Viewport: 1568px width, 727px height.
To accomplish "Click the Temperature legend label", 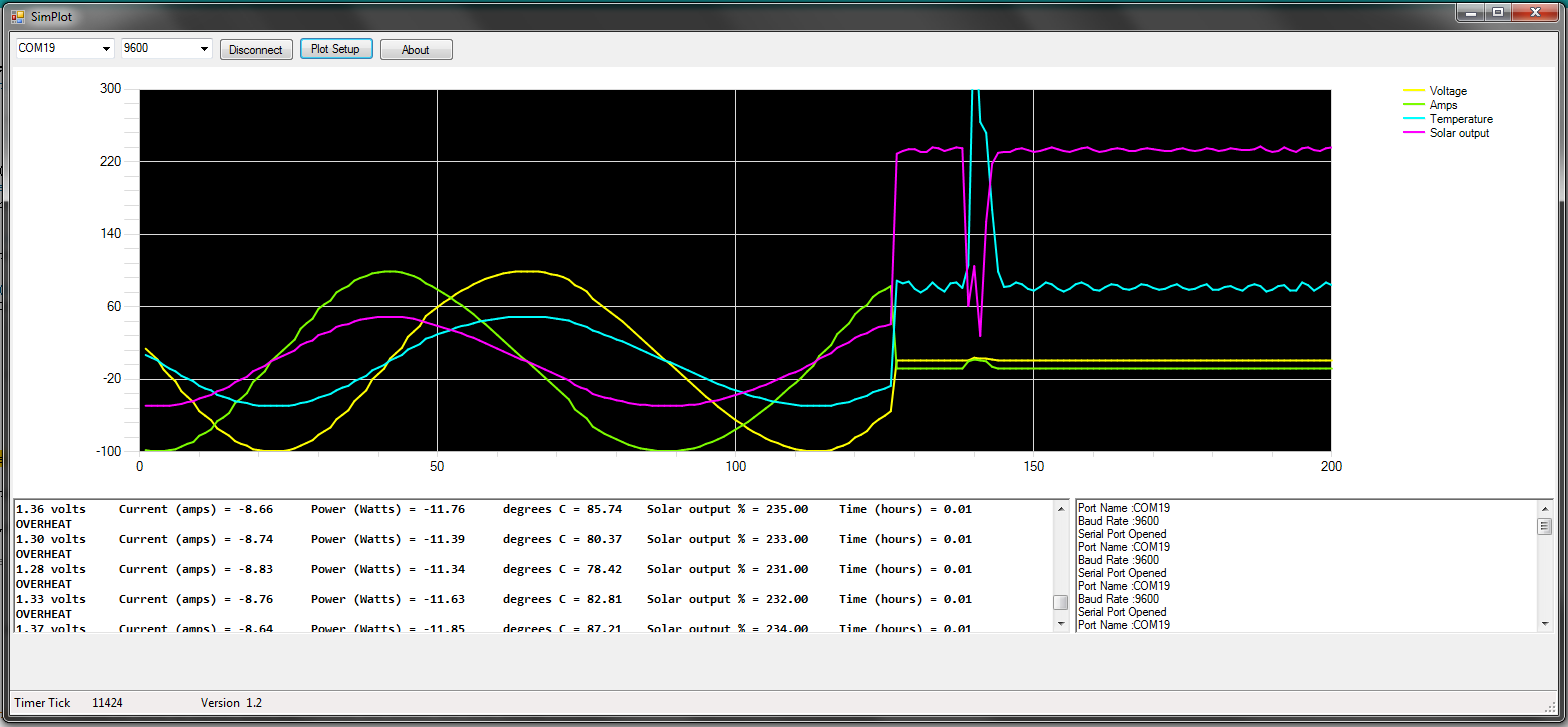I will 1461,119.
